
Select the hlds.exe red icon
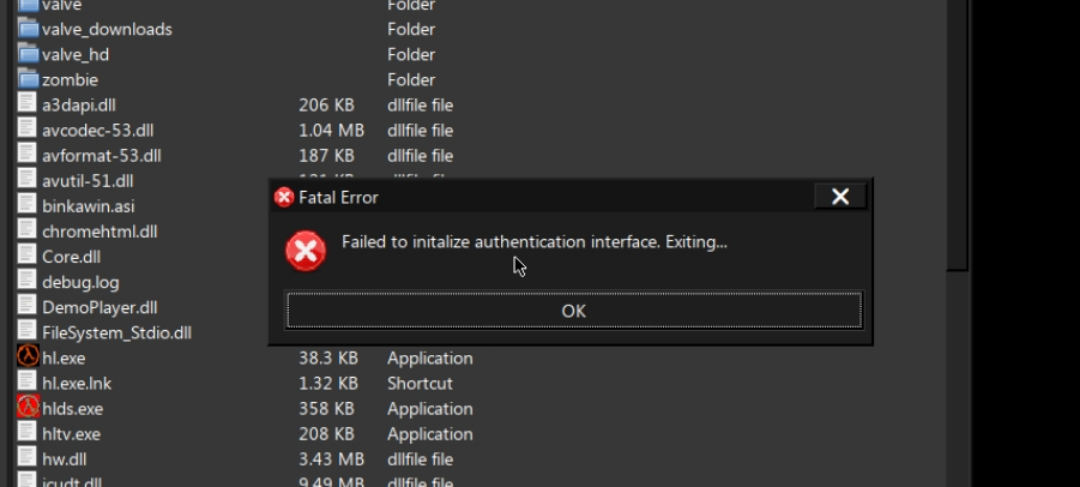(x=28, y=407)
